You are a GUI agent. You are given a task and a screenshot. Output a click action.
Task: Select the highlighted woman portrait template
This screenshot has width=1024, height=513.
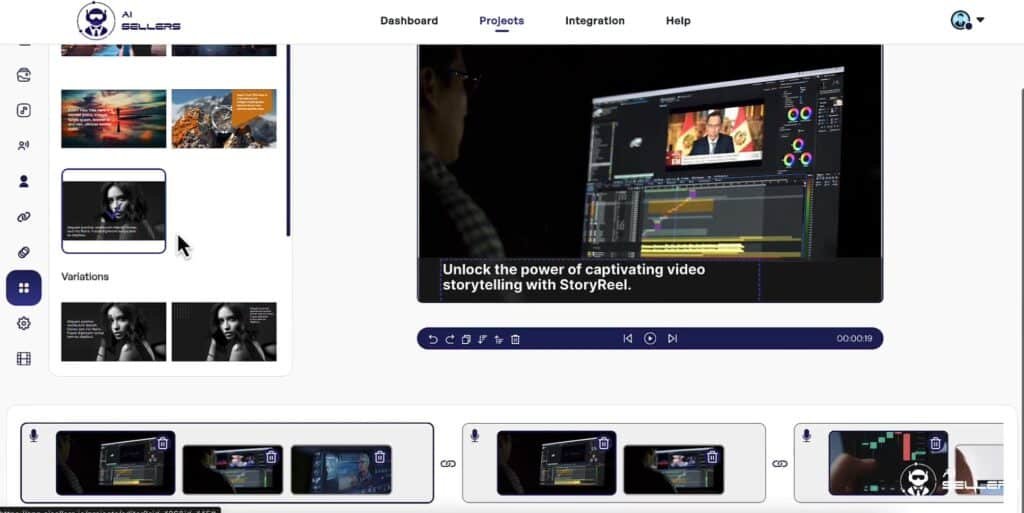point(114,211)
